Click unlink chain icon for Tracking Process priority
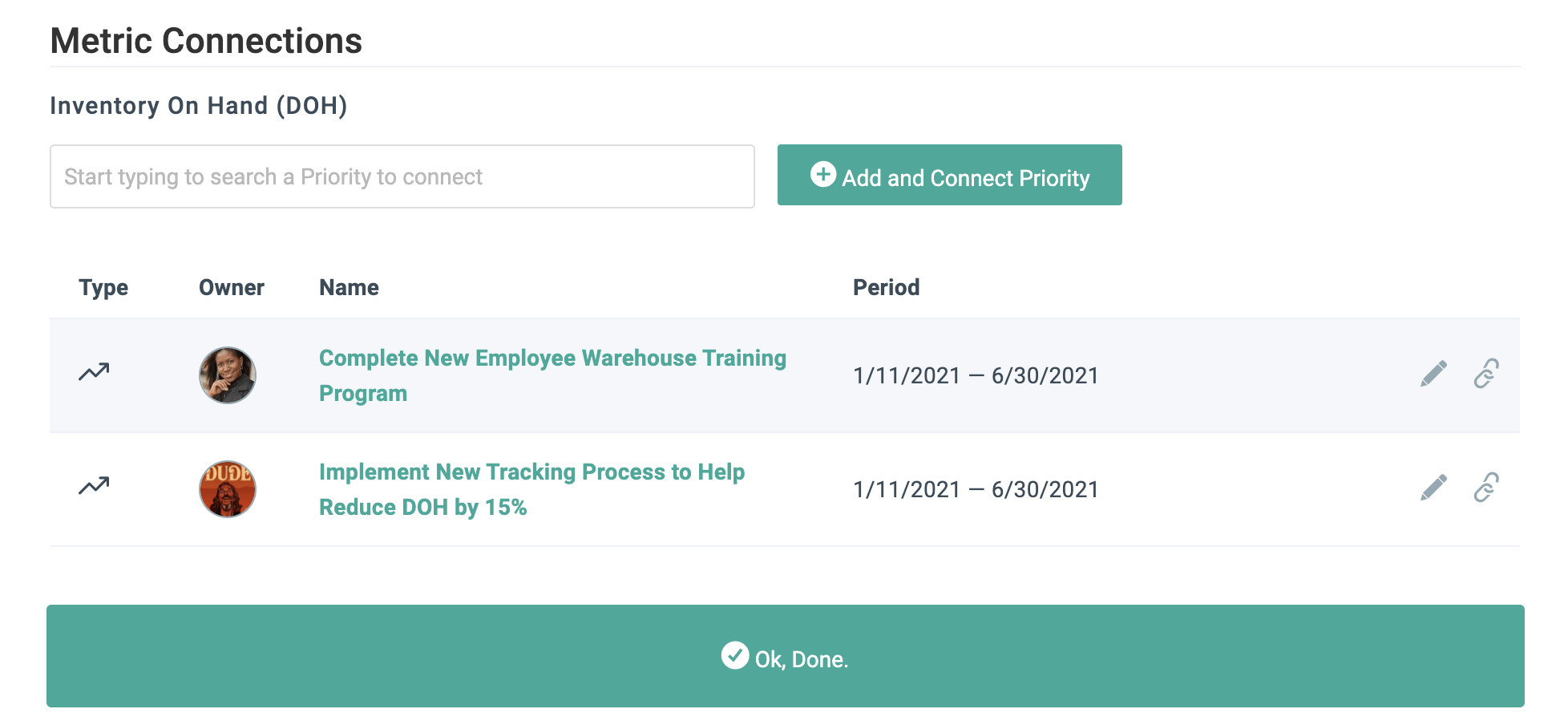Image resolution: width=1568 pixels, height=717 pixels. coord(1486,488)
